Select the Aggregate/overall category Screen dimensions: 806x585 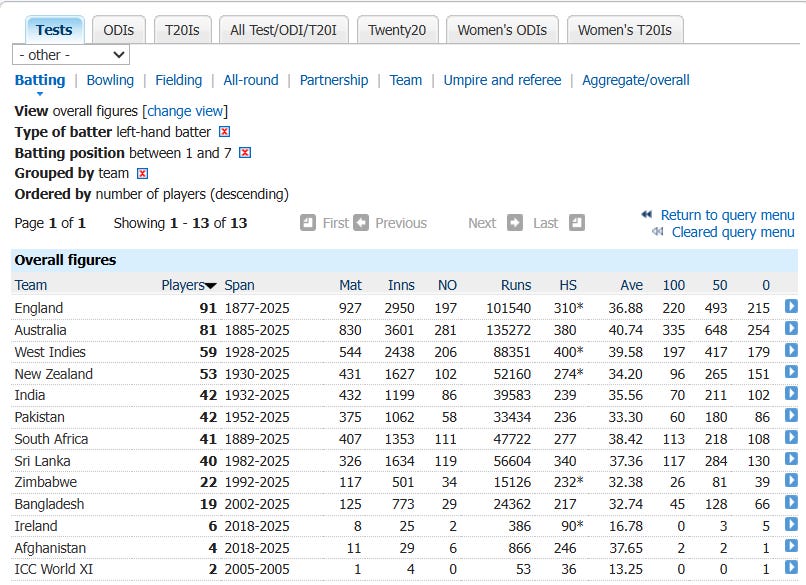636,80
